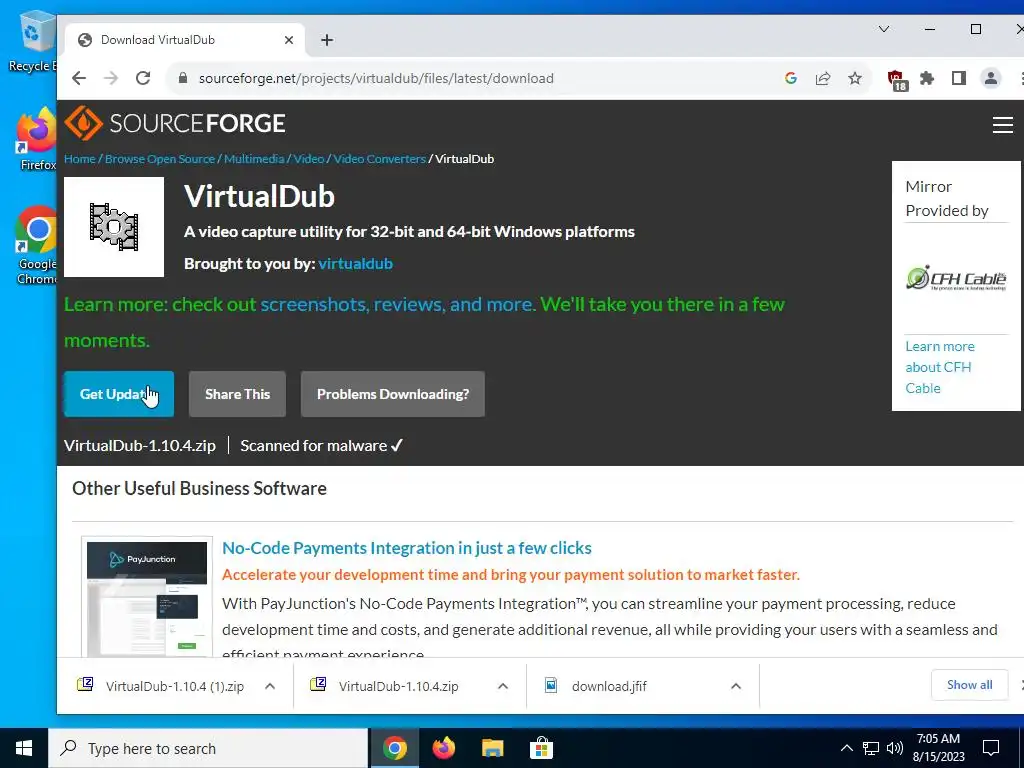Click the Google icon in address bar

pyautogui.click(x=791, y=78)
